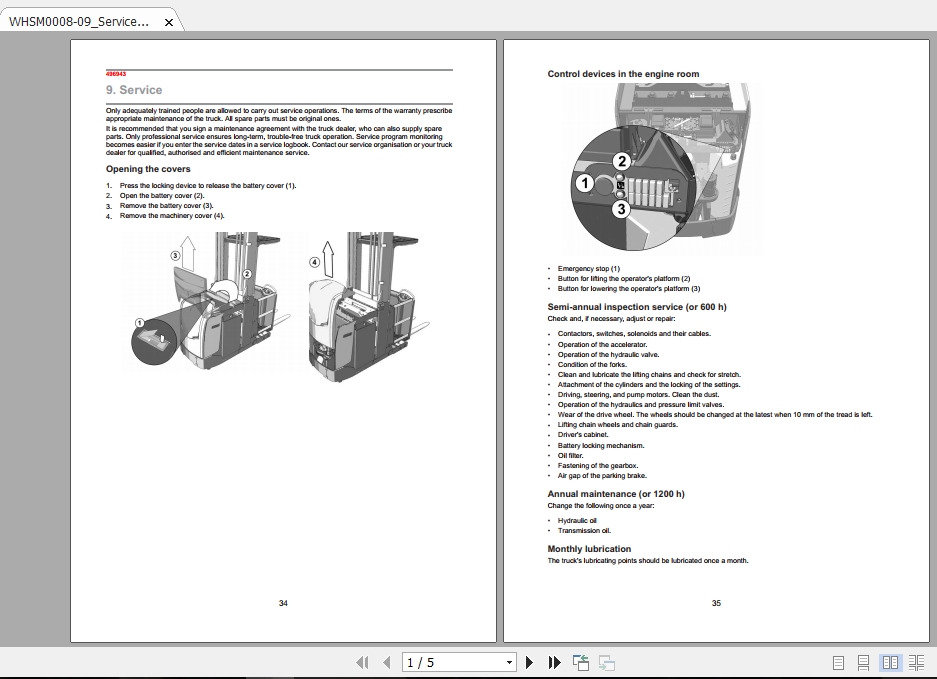
Task: Enable continuous single-page scrolling mode
Action: pos(864,662)
